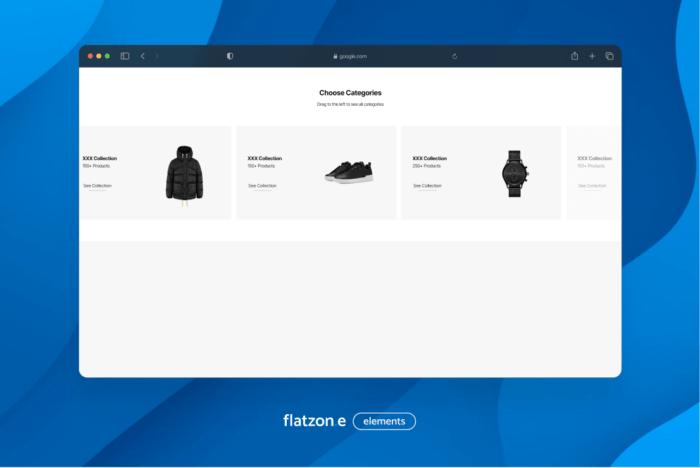Open See Collection on the sneakers card

point(262,186)
